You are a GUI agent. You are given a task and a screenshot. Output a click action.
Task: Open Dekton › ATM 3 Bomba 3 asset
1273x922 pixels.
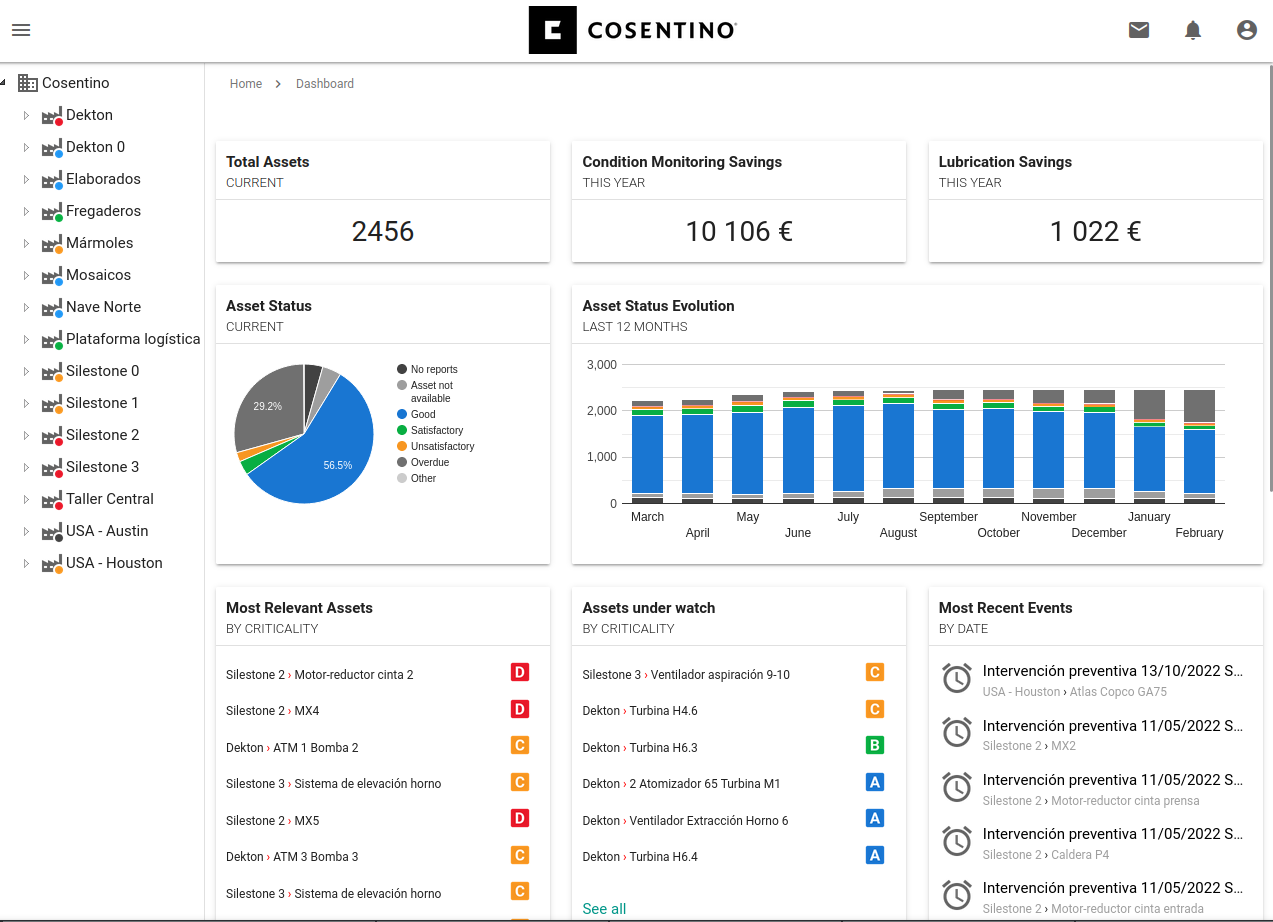292,857
